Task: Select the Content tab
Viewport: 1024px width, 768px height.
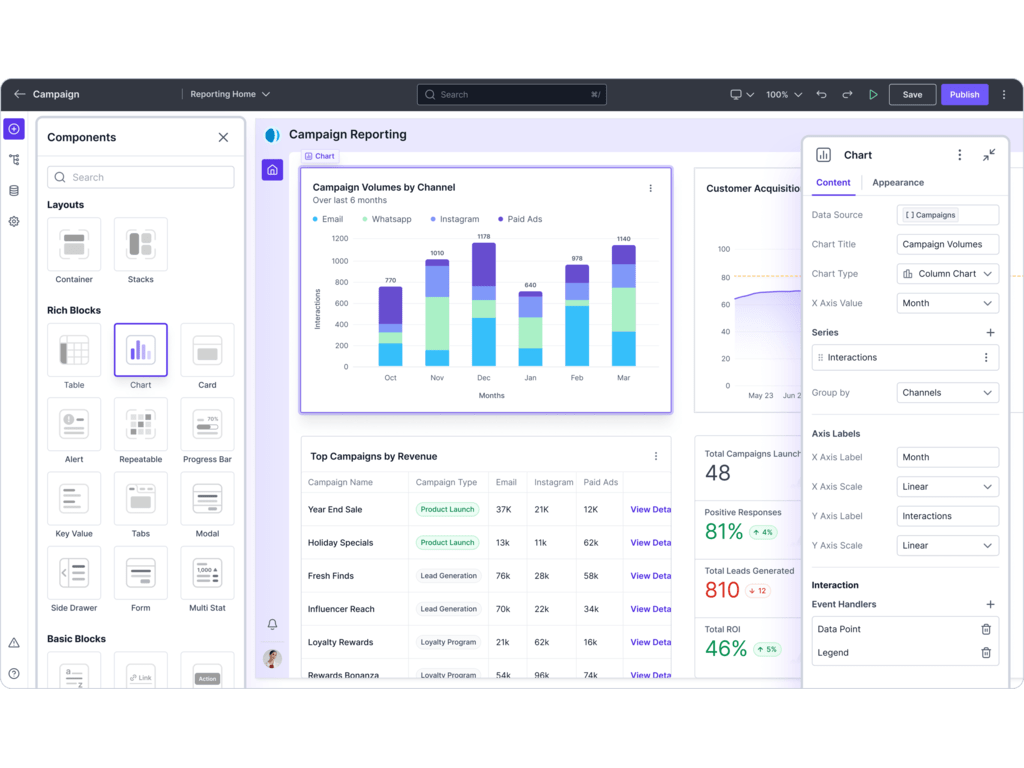Action: click(x=833, y=183)
